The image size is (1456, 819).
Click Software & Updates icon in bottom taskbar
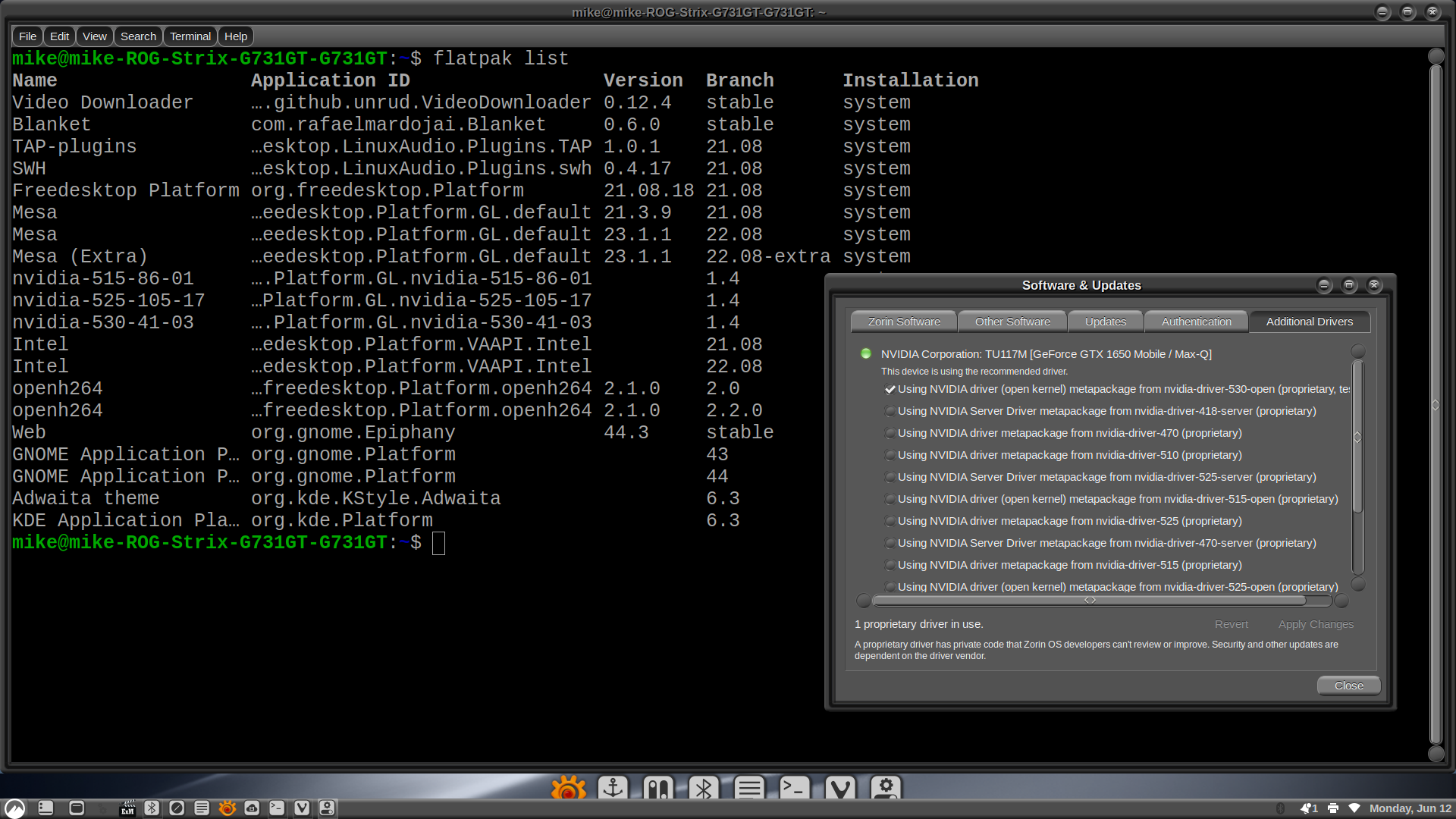[x=327, y=808]
